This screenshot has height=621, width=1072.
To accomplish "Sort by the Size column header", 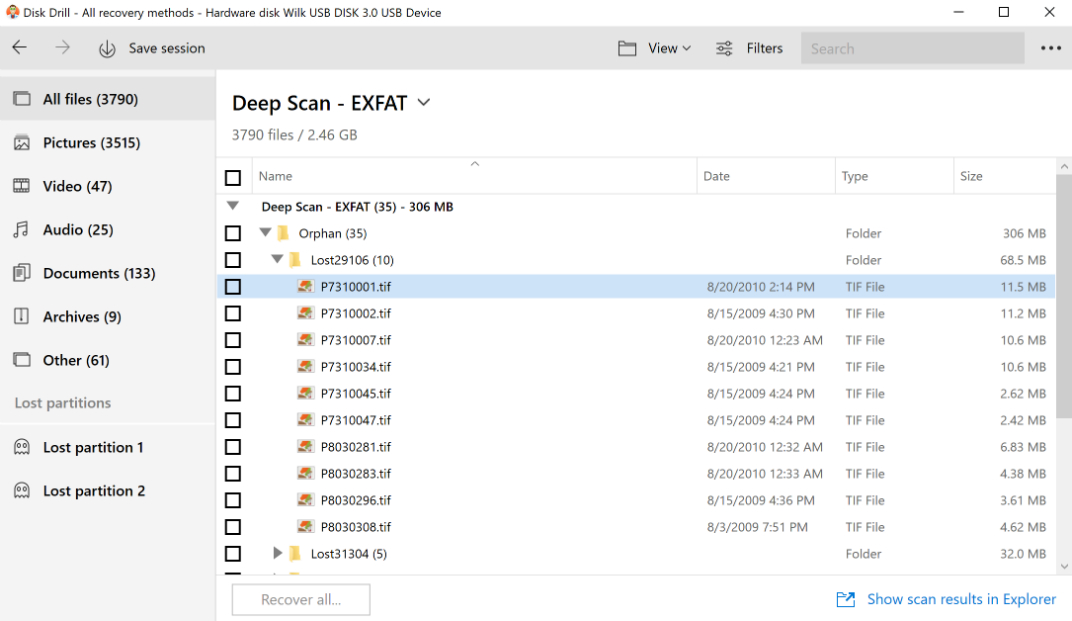I will (x=1004, y=176).
